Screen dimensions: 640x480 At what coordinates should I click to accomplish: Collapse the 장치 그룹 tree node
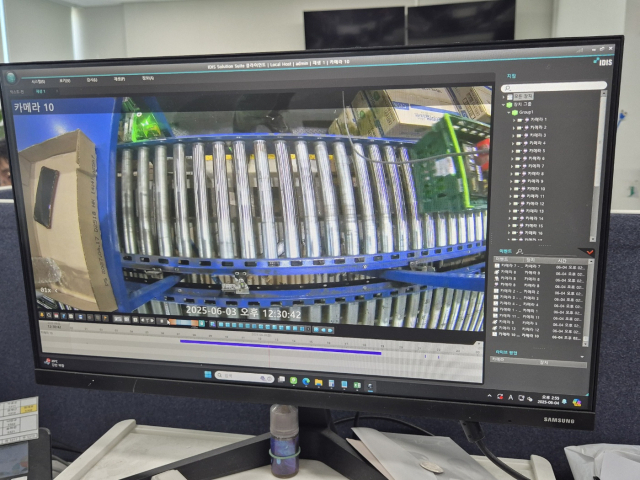[x=504, y=104]
